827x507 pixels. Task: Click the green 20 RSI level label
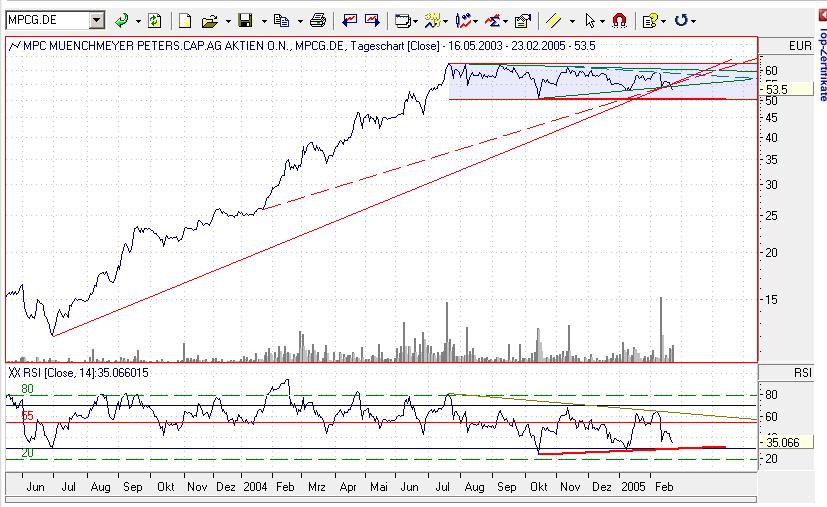click(27, 453)
